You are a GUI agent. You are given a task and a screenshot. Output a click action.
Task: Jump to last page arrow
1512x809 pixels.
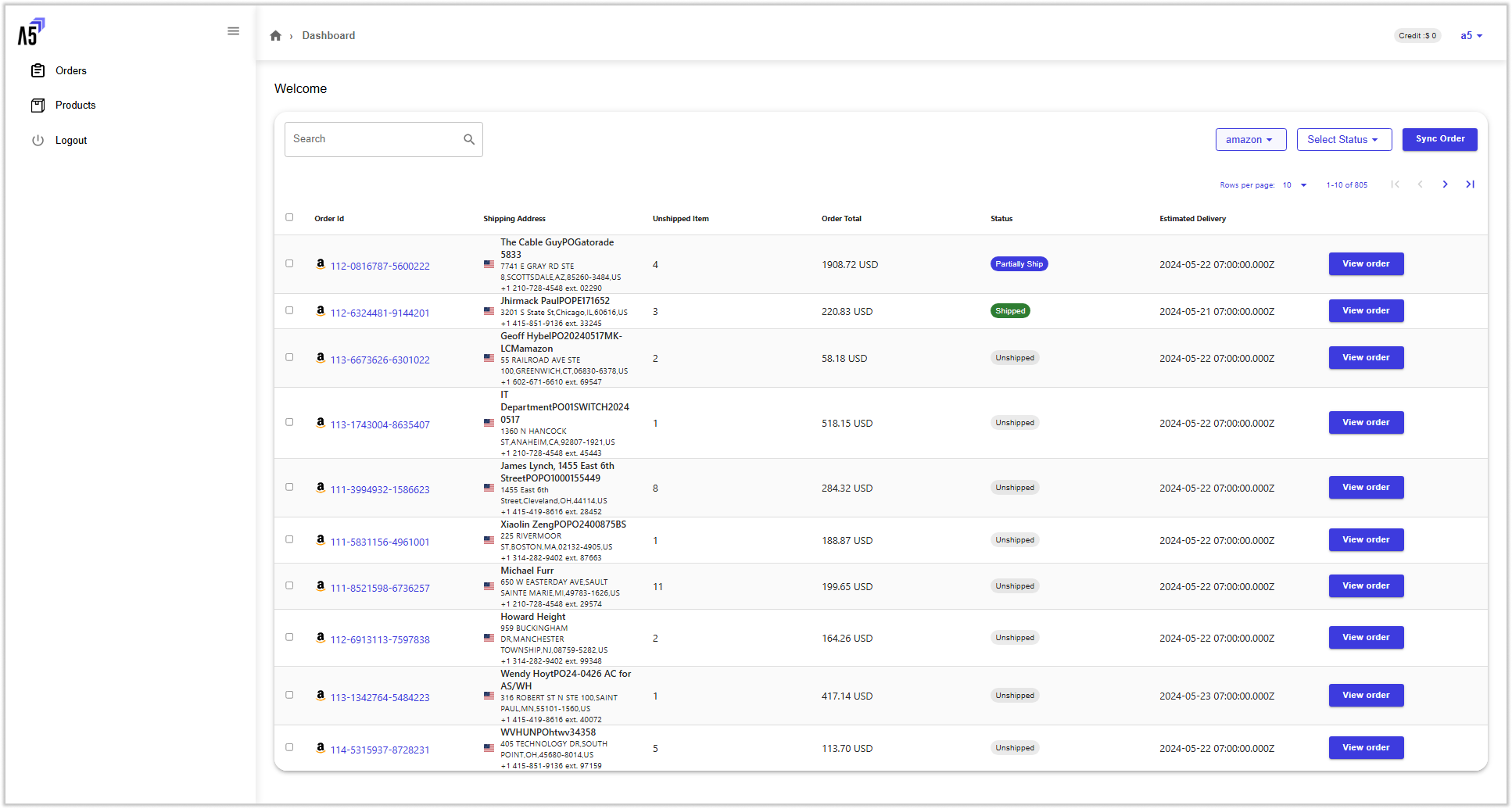[1470, 184]
